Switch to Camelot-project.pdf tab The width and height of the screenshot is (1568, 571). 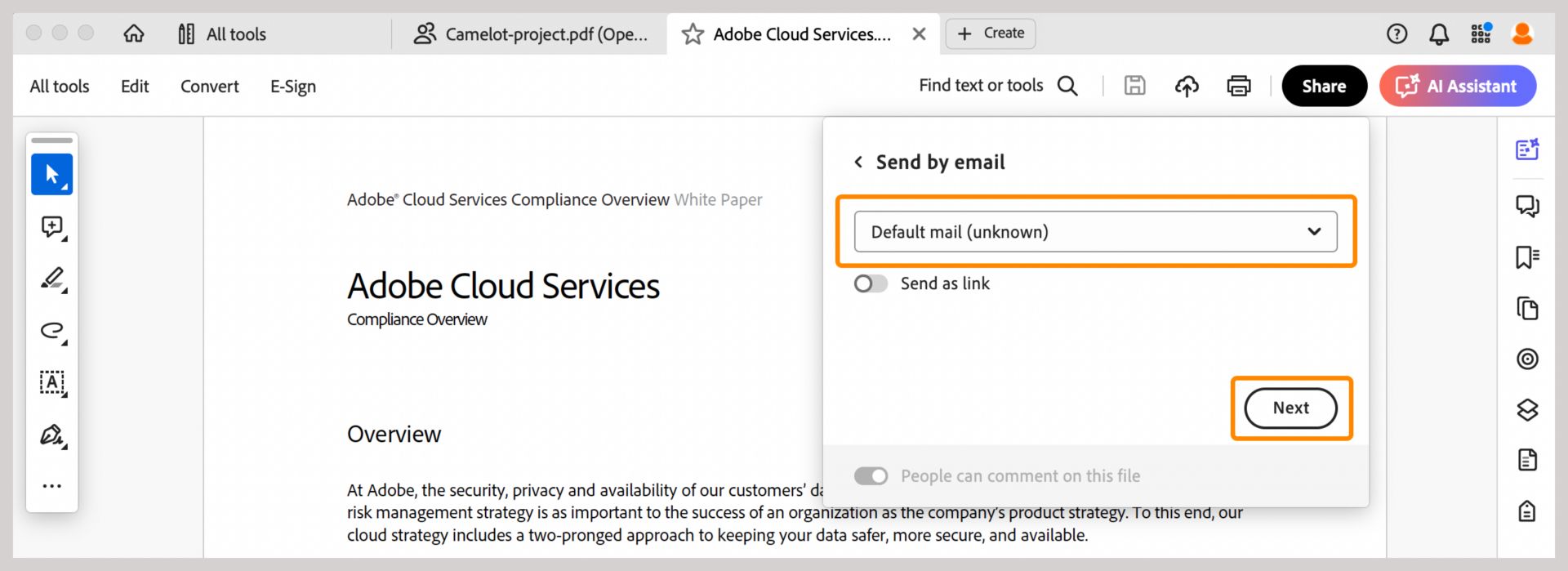point(531,34)
